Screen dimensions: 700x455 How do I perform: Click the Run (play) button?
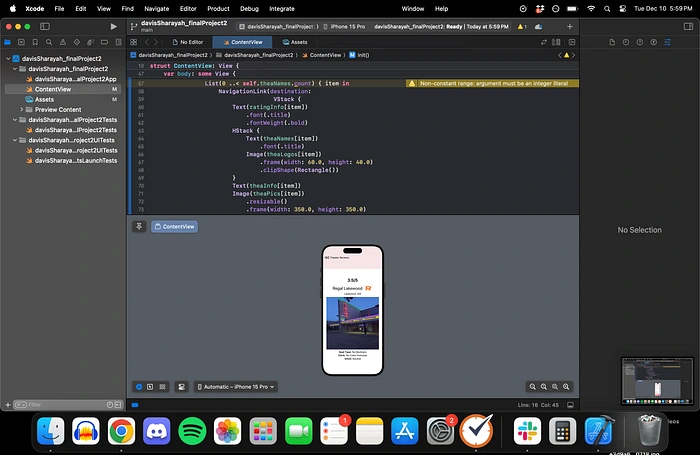[x=112, y=26]
